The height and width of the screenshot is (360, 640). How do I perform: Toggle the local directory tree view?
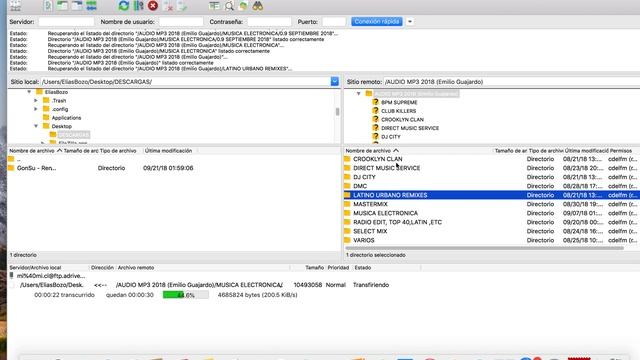coord(62,6)
